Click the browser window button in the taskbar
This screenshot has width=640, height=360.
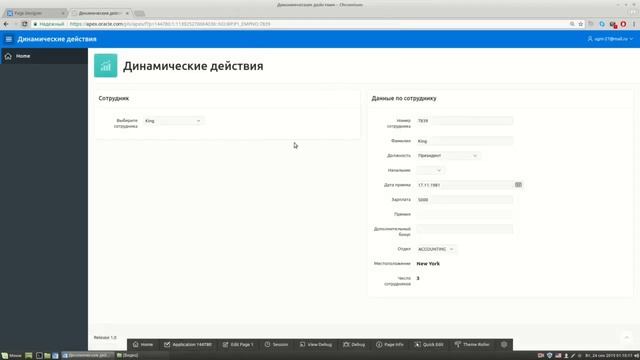[87, 356]
